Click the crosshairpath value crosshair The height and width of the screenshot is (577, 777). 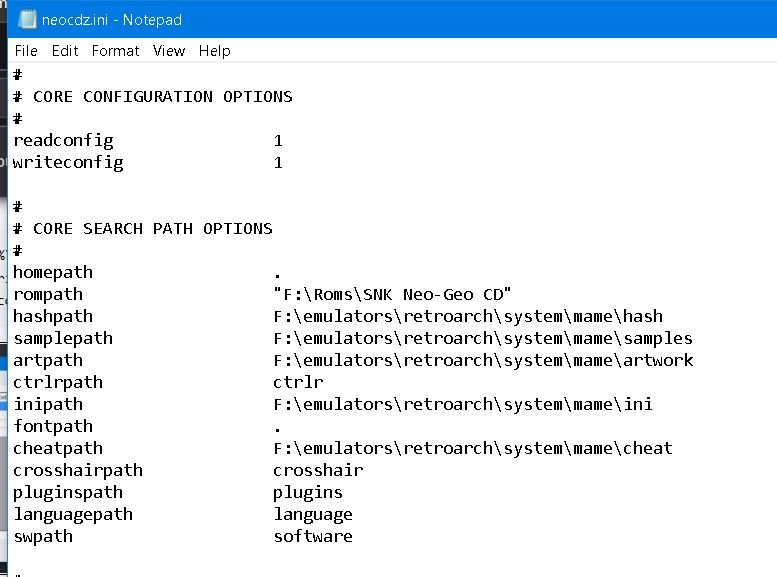tap(318, 470)
